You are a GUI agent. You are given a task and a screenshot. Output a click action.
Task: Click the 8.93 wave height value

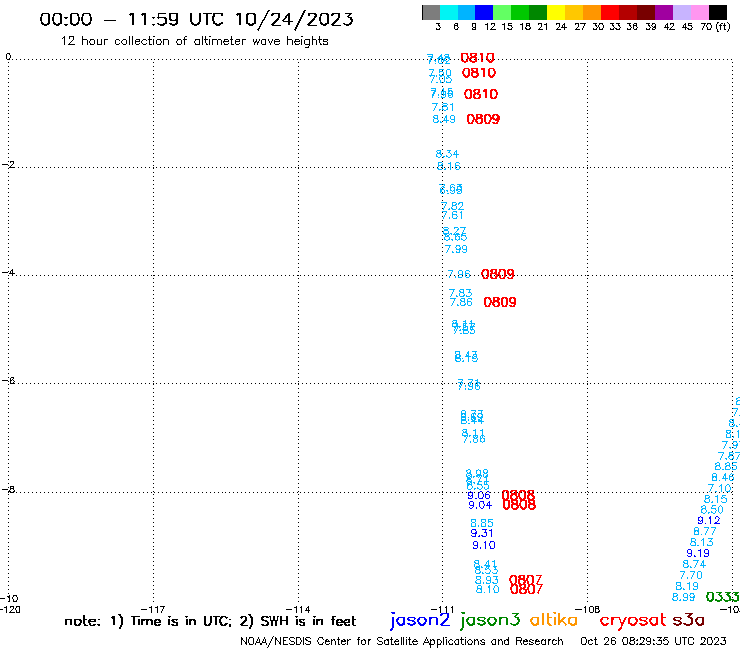pyautogui.click(x=487, y=580)
